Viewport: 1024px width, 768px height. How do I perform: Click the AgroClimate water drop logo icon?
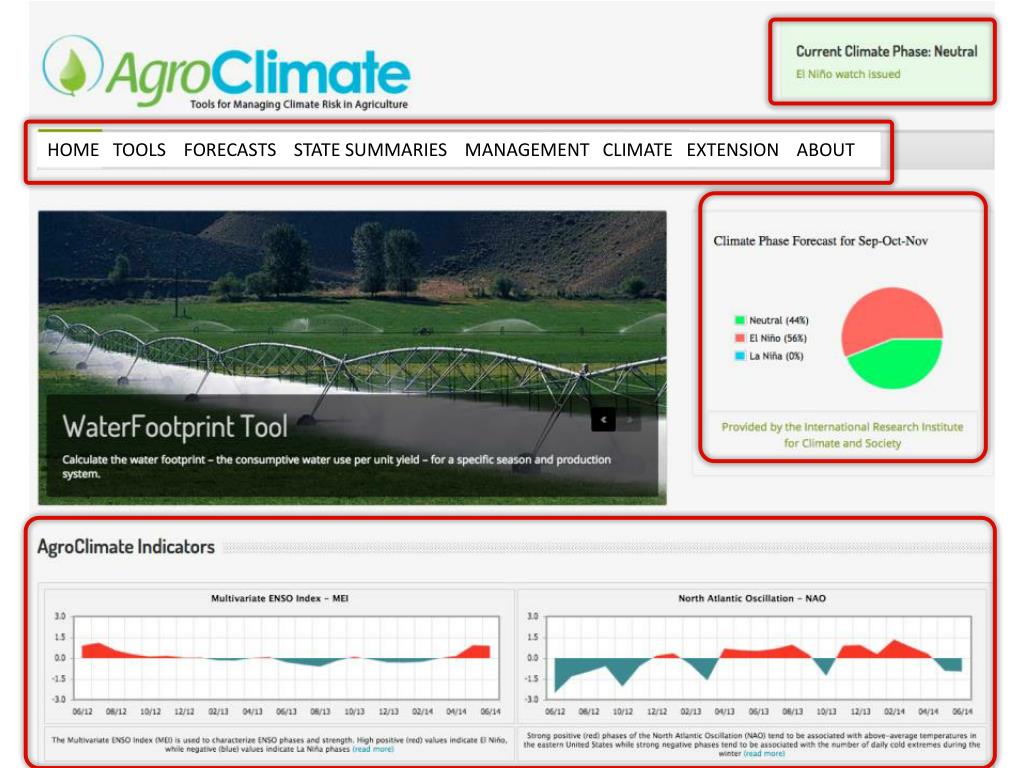pos(72,66)
